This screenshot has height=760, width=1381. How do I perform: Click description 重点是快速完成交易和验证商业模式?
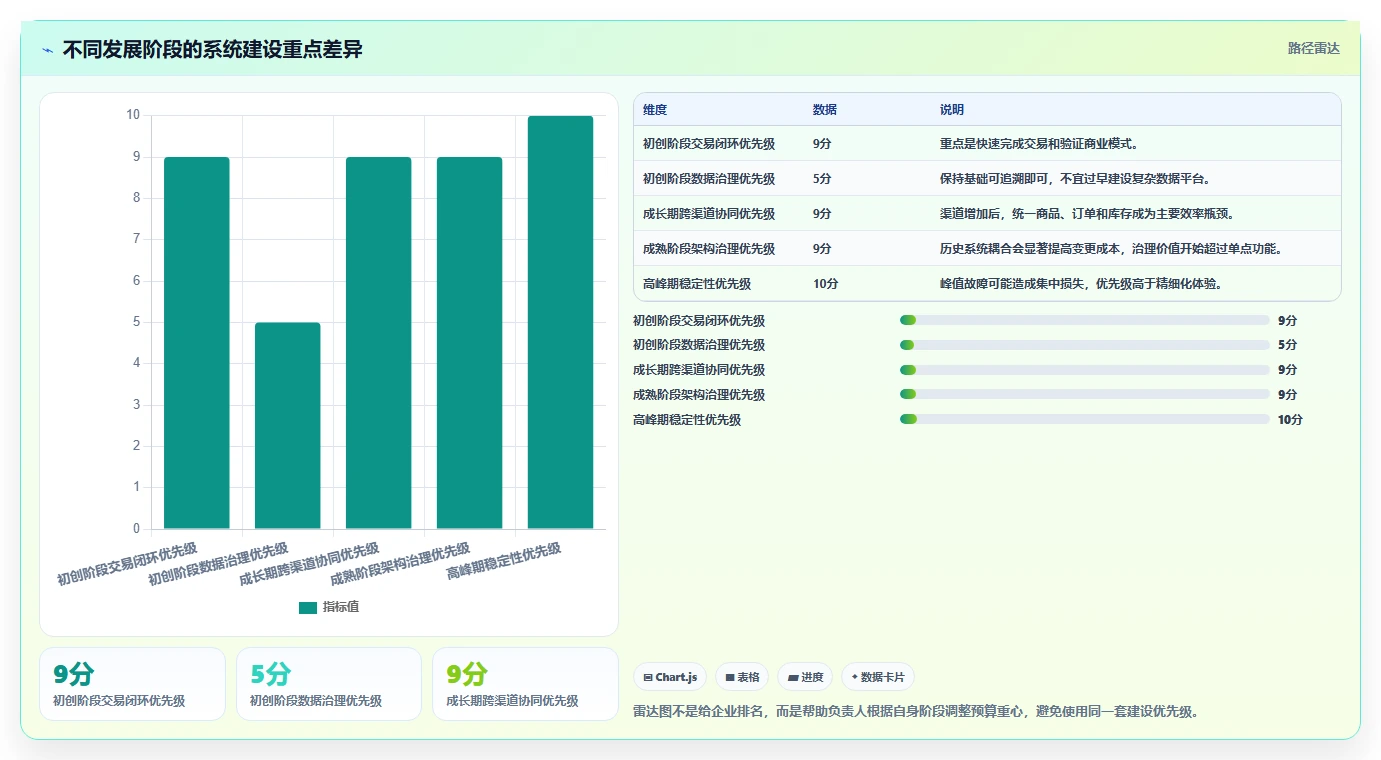[x=1039, y=144]
